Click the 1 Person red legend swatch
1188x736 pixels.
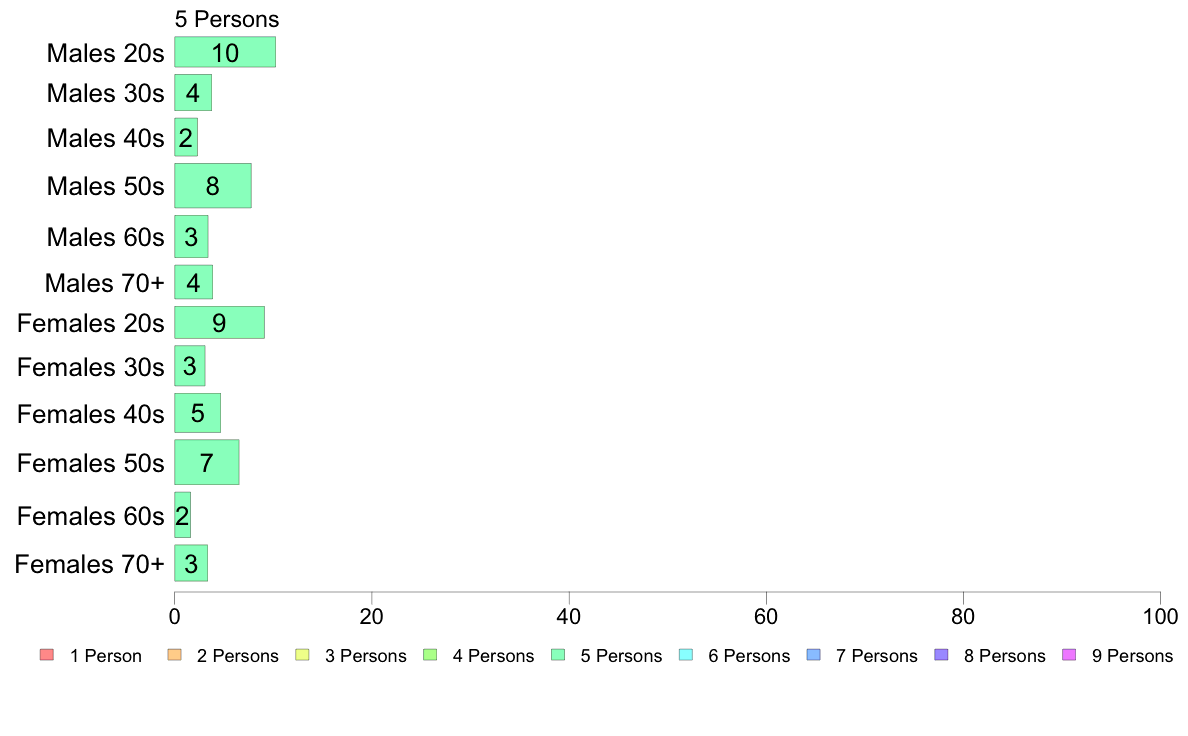pos(47,655)
